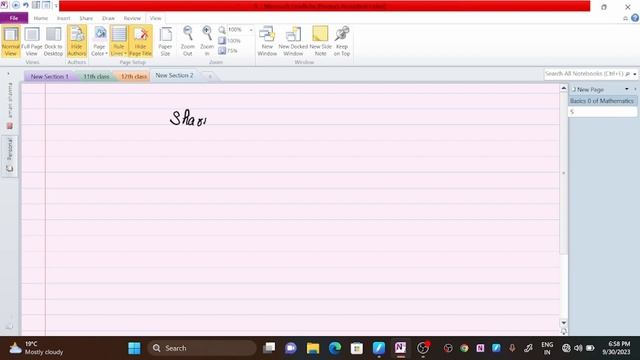Create a New Side Note
This screenshot has width=640, height=360.
tap(320, 41)
